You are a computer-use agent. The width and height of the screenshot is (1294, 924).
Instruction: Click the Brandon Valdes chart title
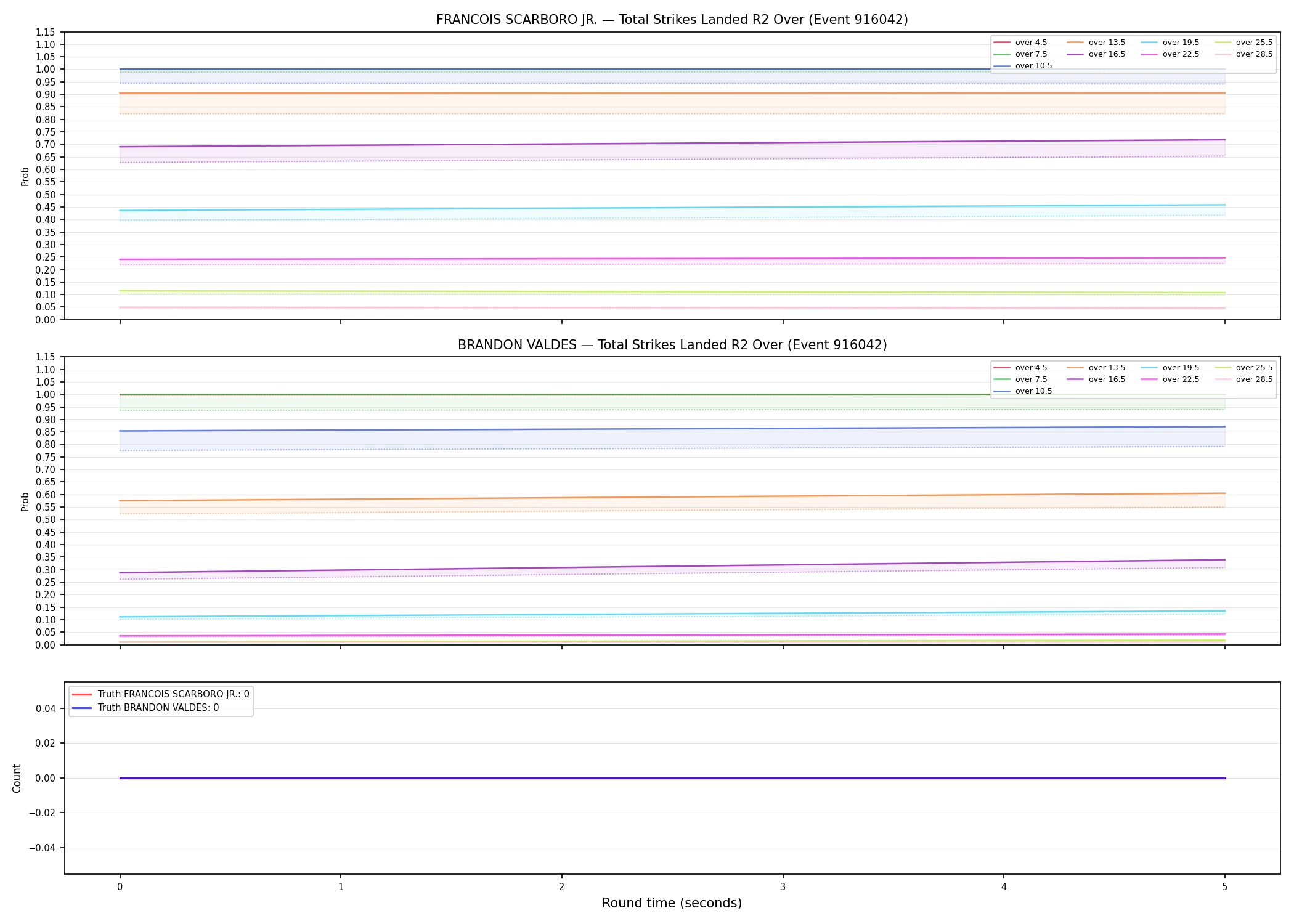coord(672,345)
